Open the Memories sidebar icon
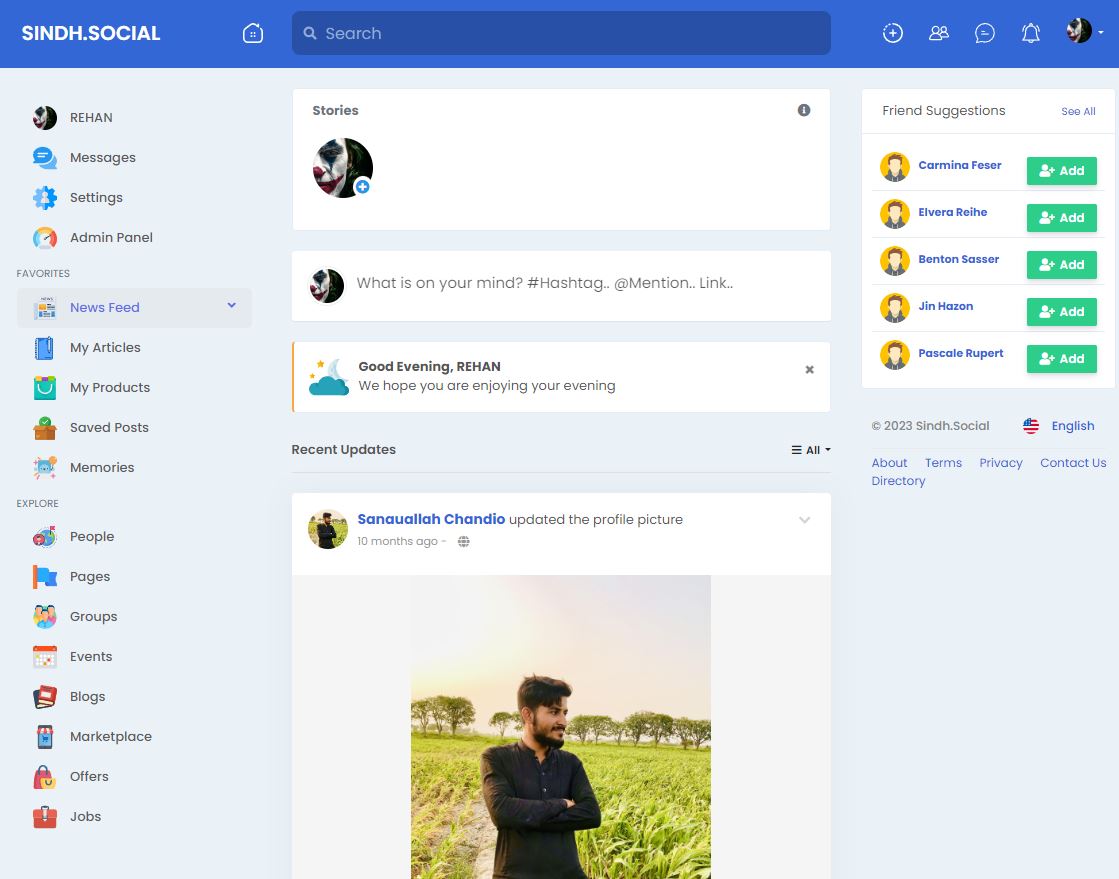This screenshot has width=1119, height=879. 44,467
